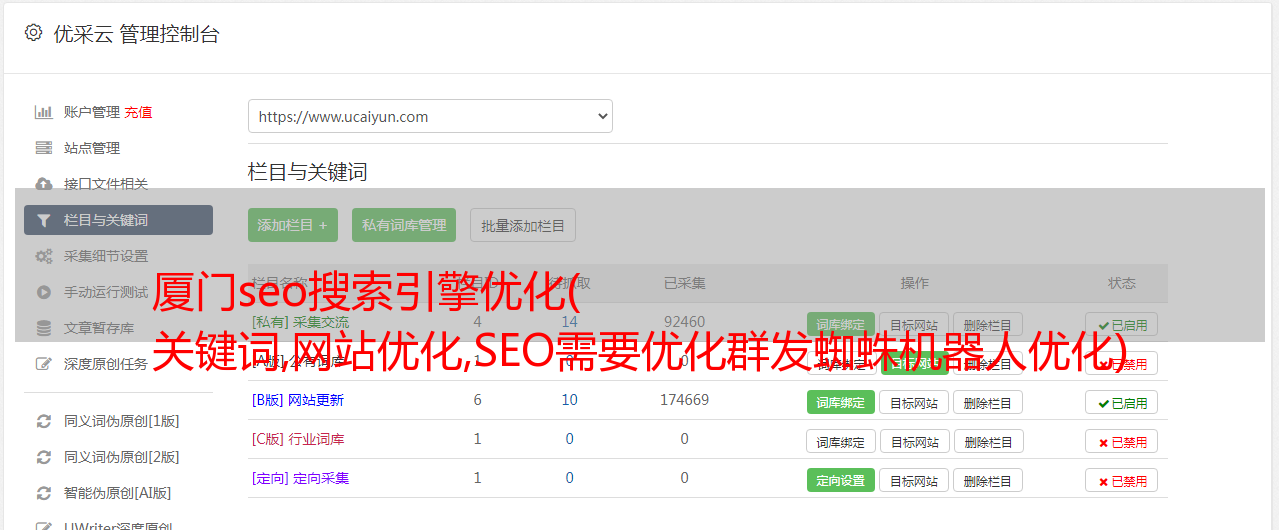The height and width of the screenshot is (530, 1279).
Task: Click 删除栏目 for the 网站更新 row
Action: coord(988,402)
